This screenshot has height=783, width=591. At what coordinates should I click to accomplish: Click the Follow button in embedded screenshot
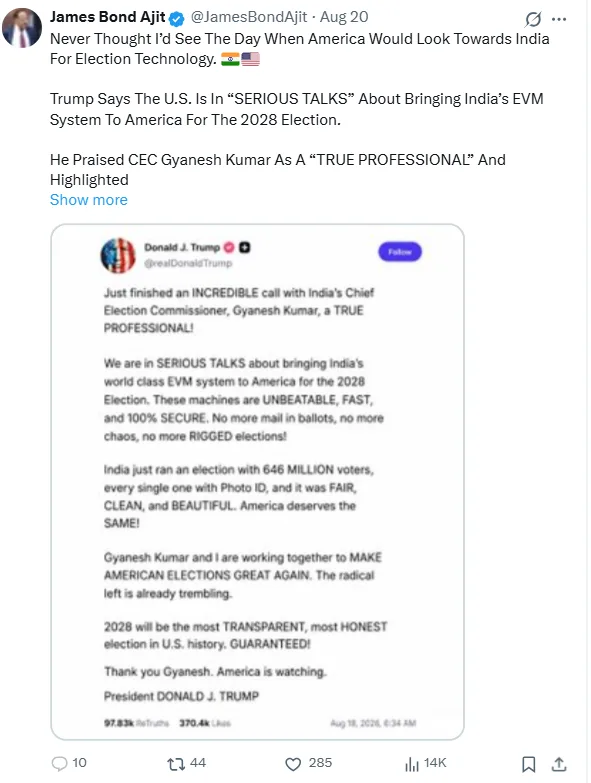point(400,252)
